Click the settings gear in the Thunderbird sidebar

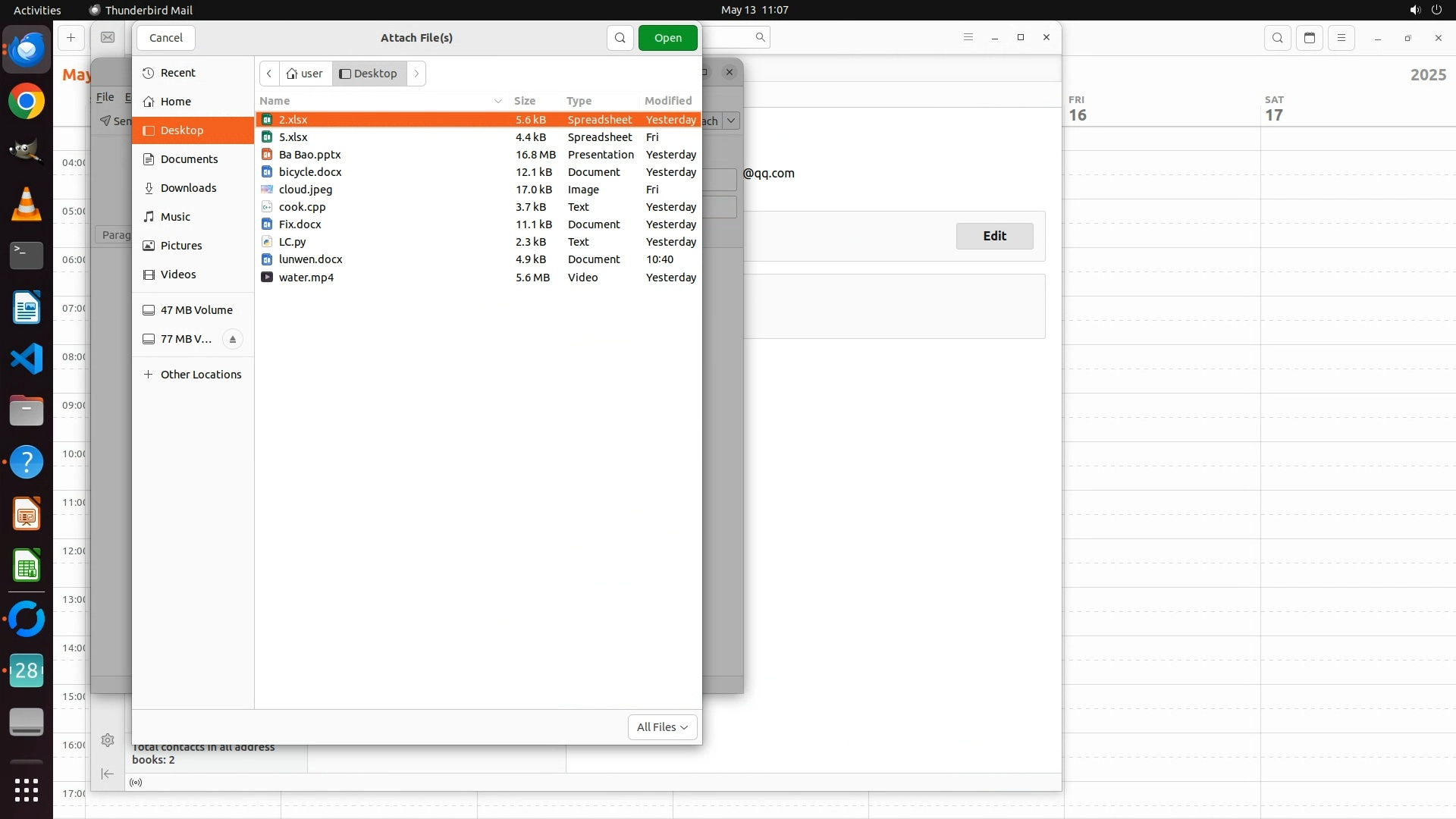pos(108,740)
